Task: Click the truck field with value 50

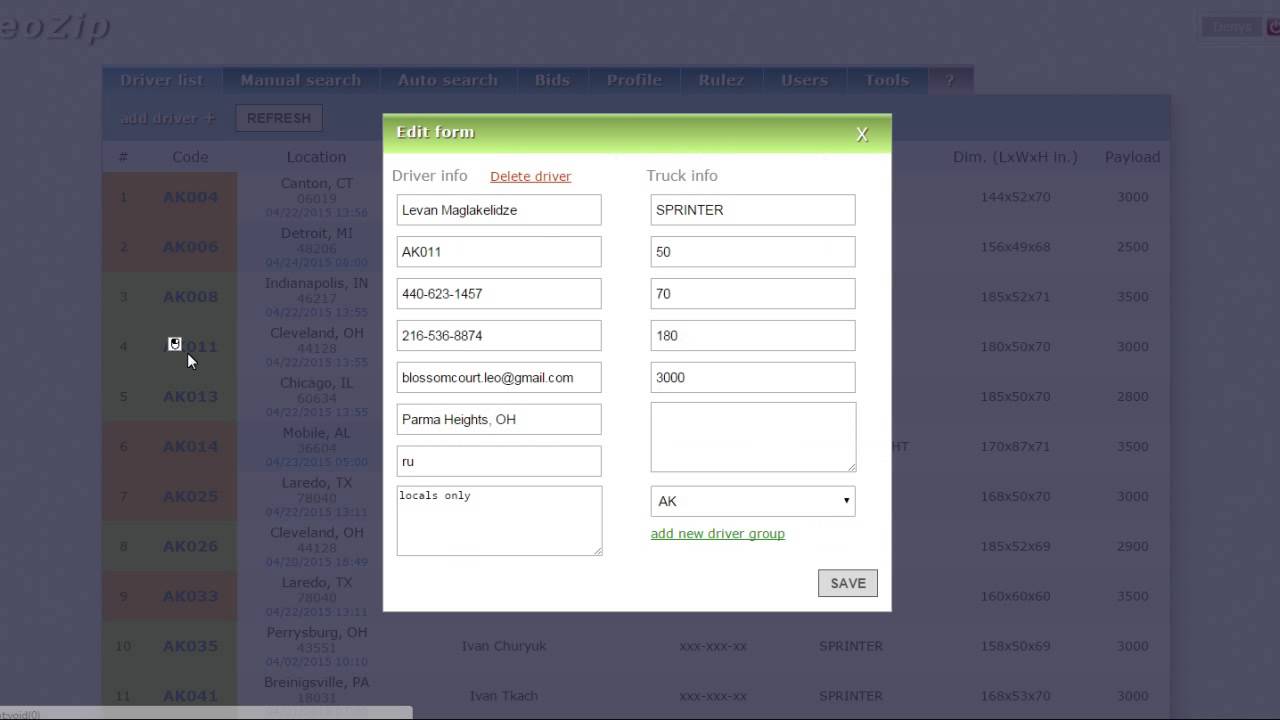Action: click(x=753, y=252)
